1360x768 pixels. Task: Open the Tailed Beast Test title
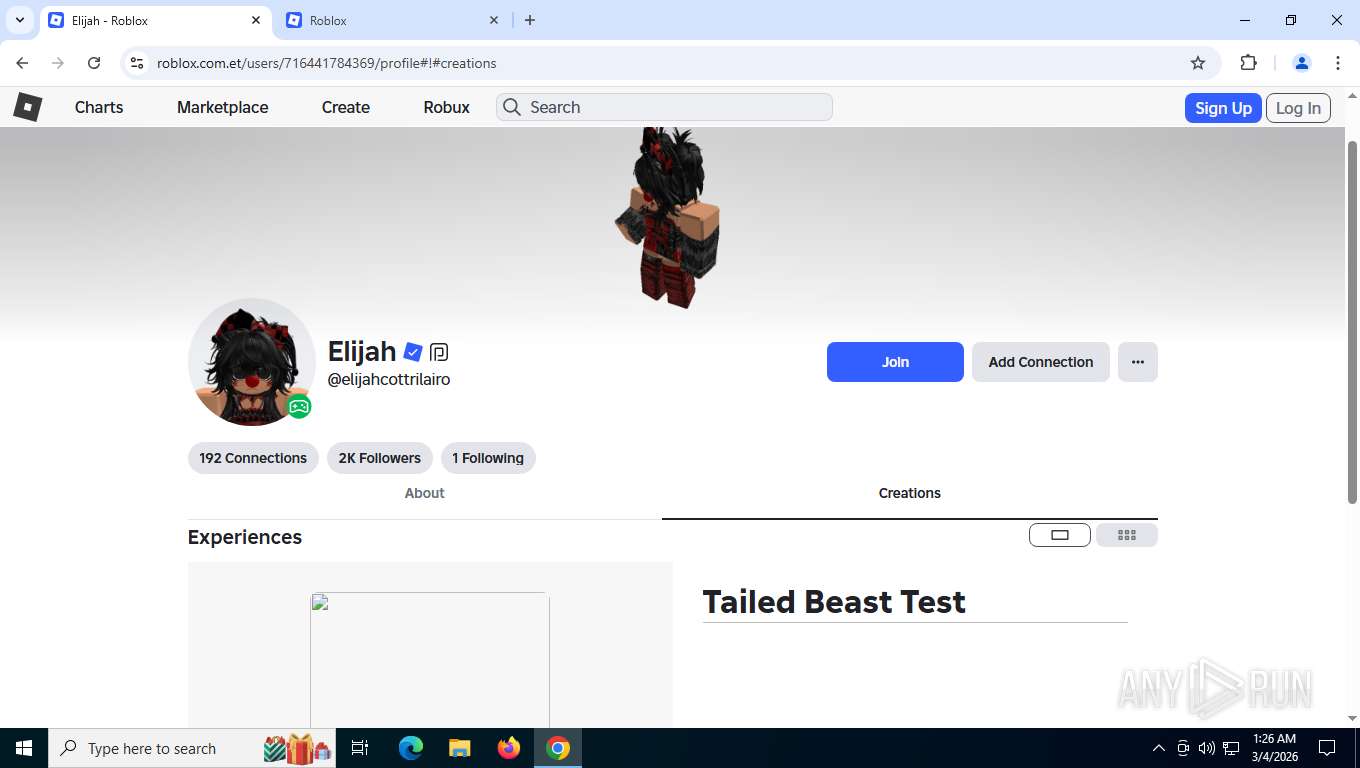834,602
